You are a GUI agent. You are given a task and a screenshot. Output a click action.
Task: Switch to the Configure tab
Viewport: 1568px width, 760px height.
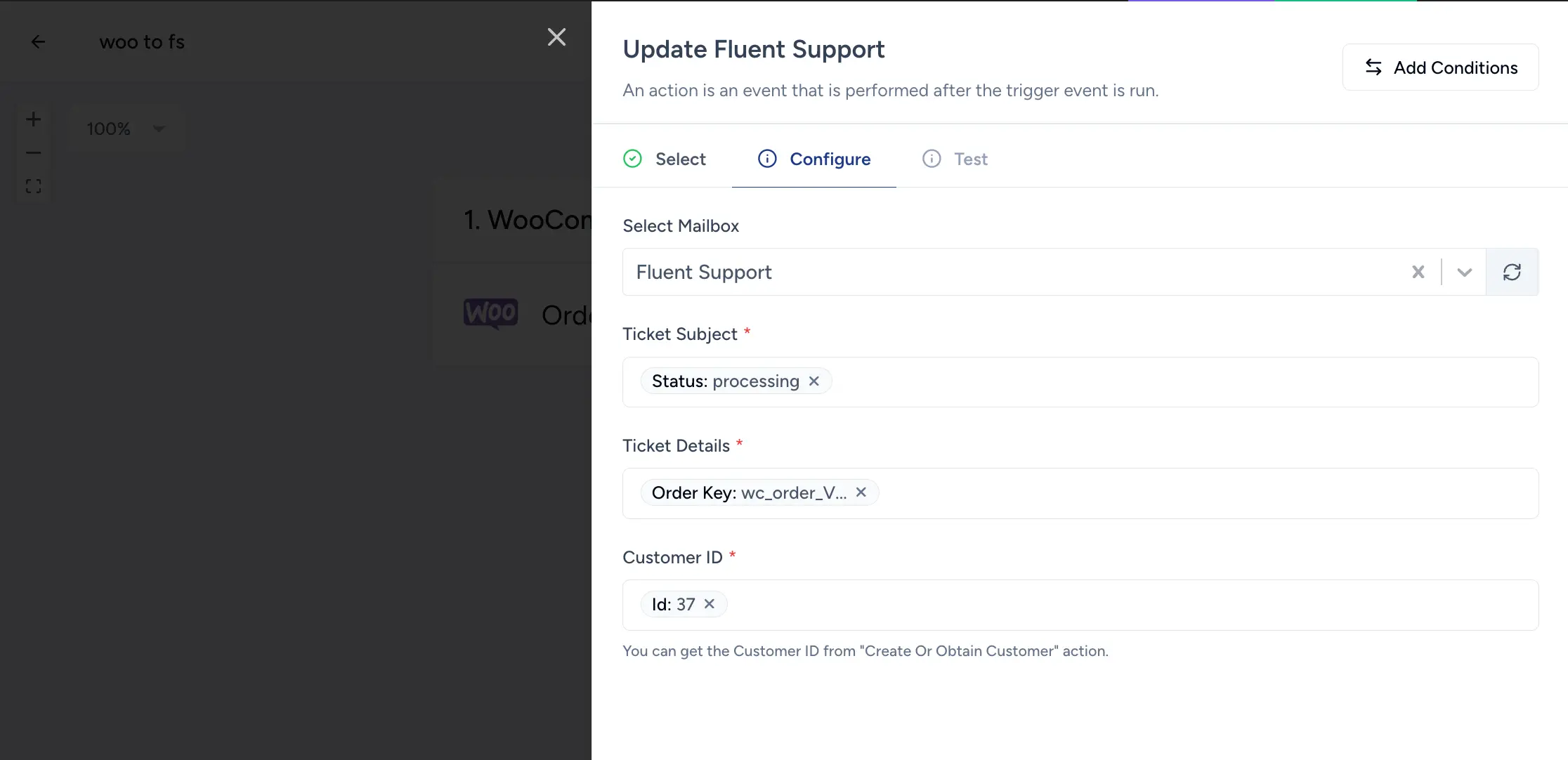pyautogui.click(x=830, y=158)
